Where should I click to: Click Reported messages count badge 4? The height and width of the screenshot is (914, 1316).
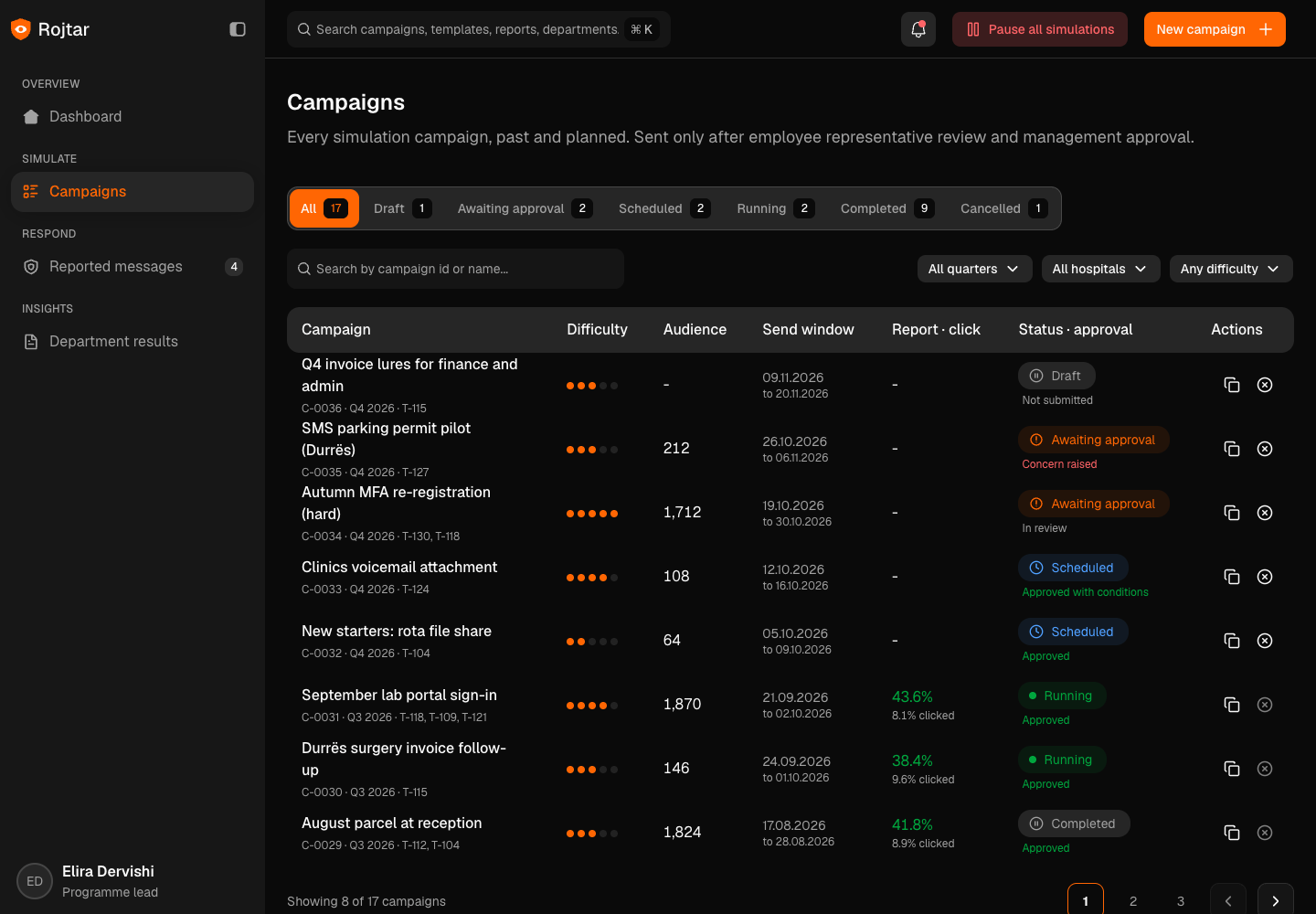click(234, 267)
